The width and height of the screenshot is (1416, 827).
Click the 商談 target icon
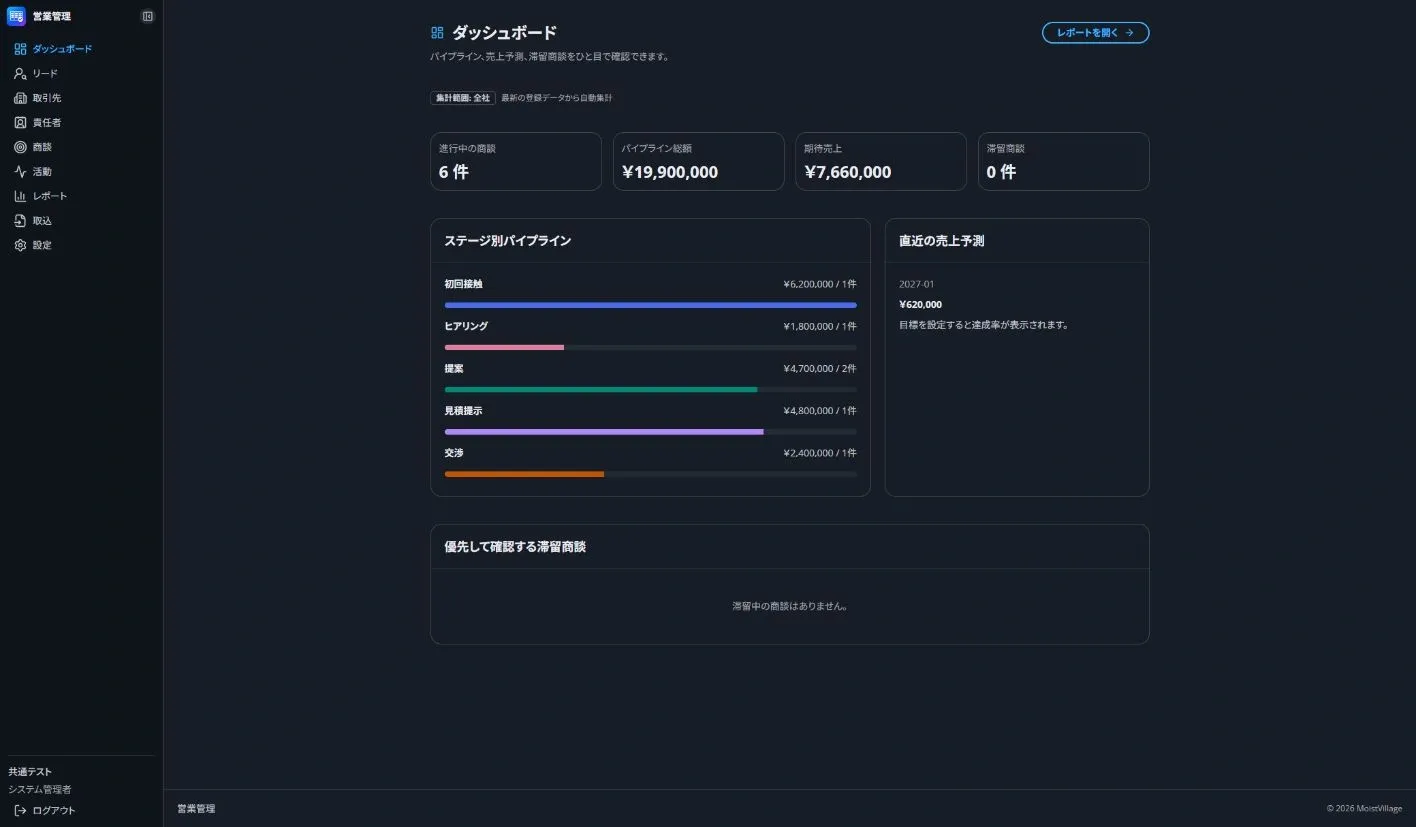coord(20,147)
